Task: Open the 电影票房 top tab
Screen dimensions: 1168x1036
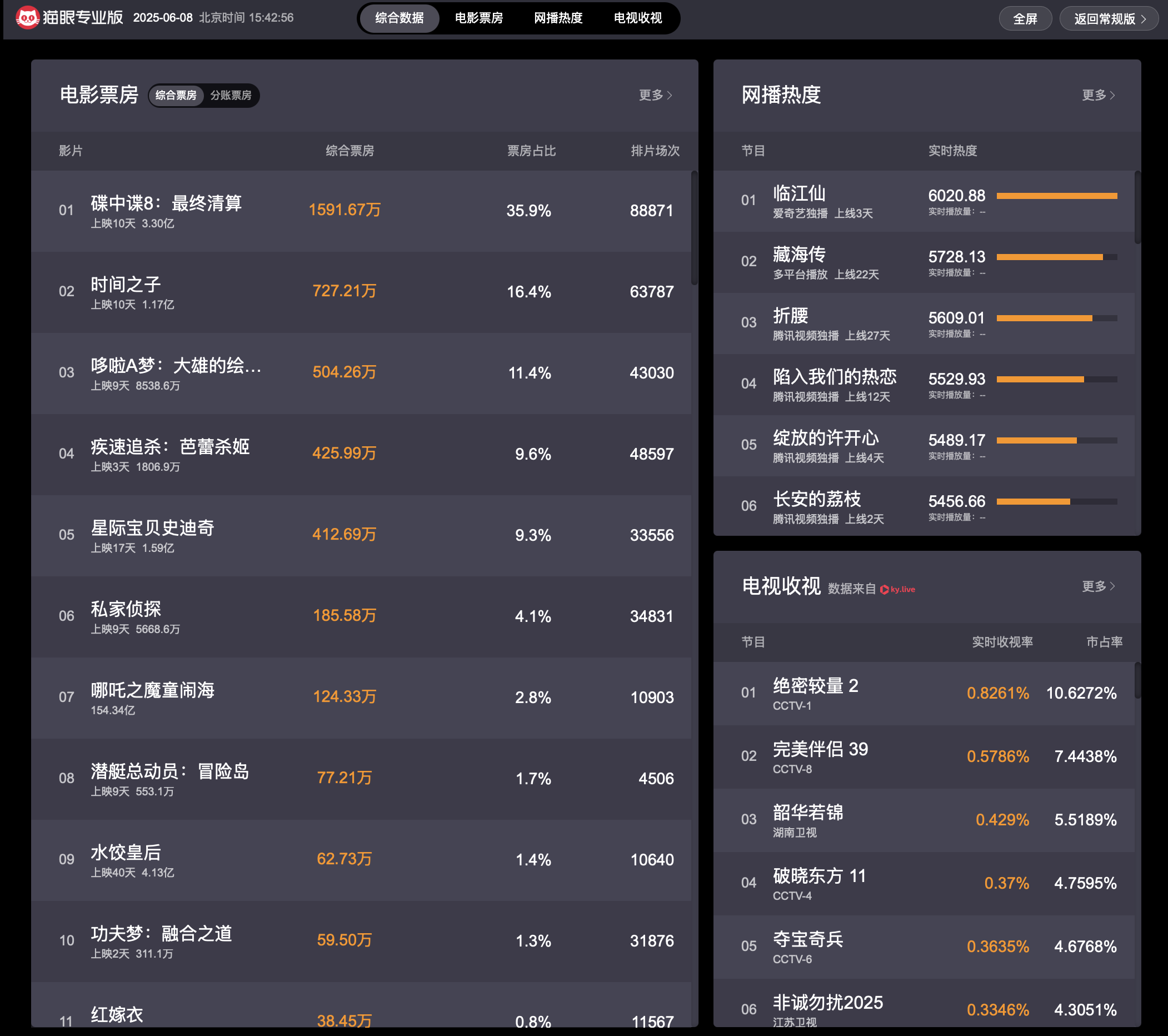Action: coord(478,18)
